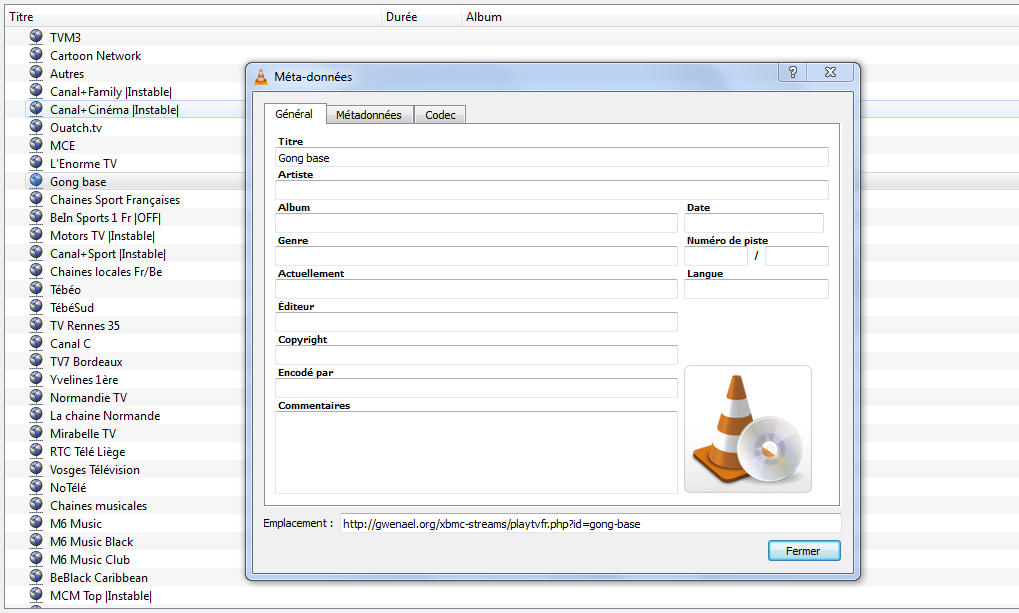The width and height of the screenshot is (1019, 613).
Task: Click the globe icon for Canal+Sport |Instable|
Action: [36, 252]
